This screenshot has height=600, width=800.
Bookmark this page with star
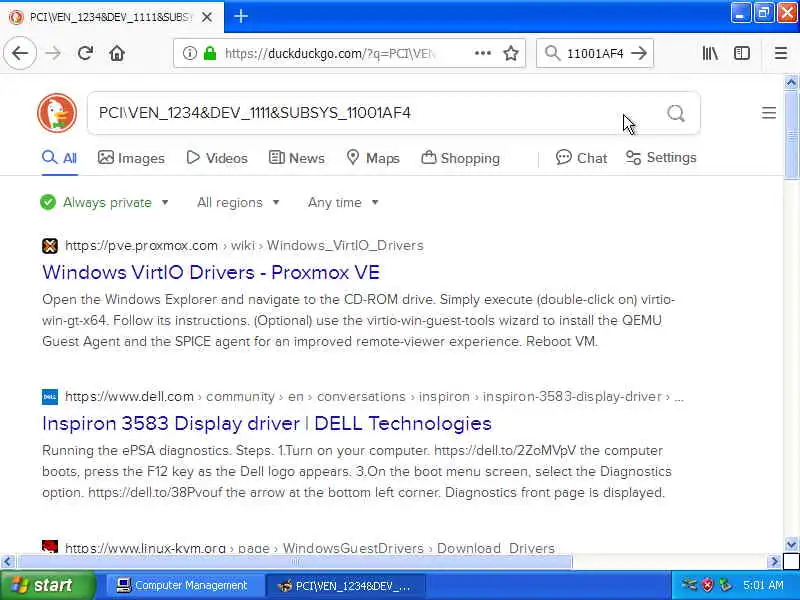(511, 53)
